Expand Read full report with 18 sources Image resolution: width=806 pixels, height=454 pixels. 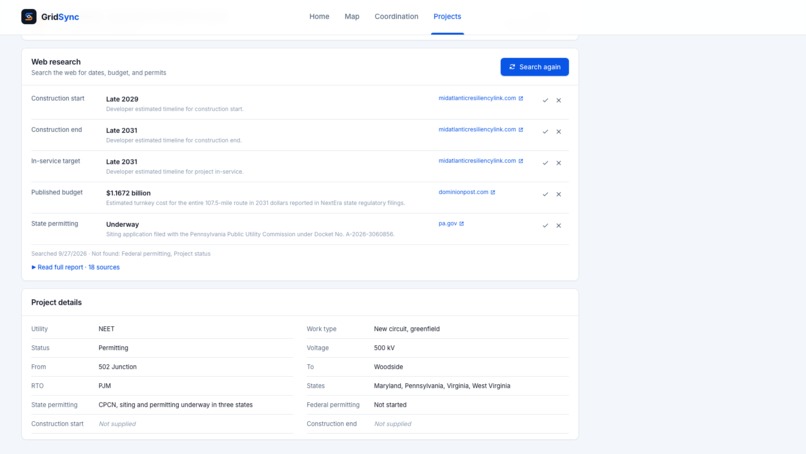[76, 267]
